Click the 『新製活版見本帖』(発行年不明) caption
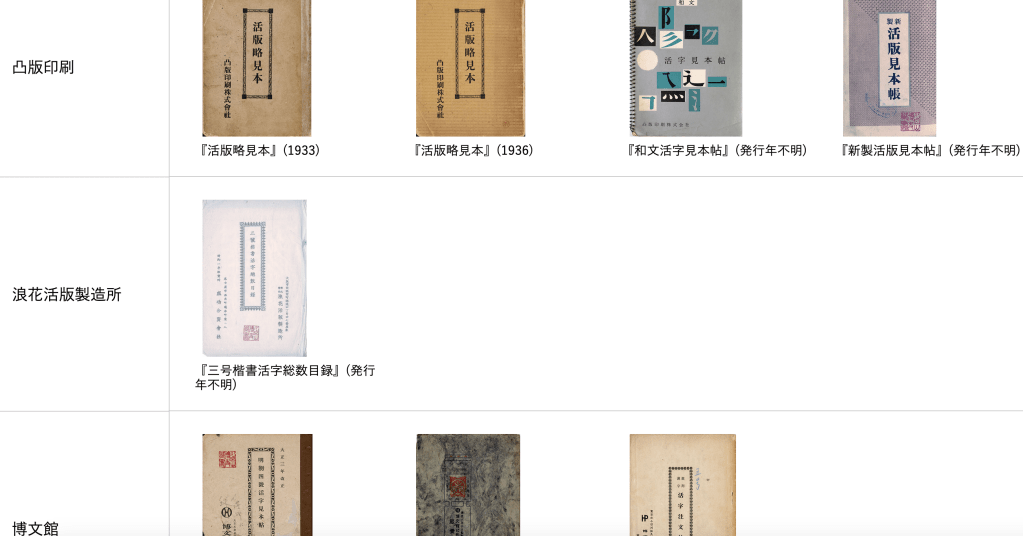 pyautogui.click(x=930, y=151)
